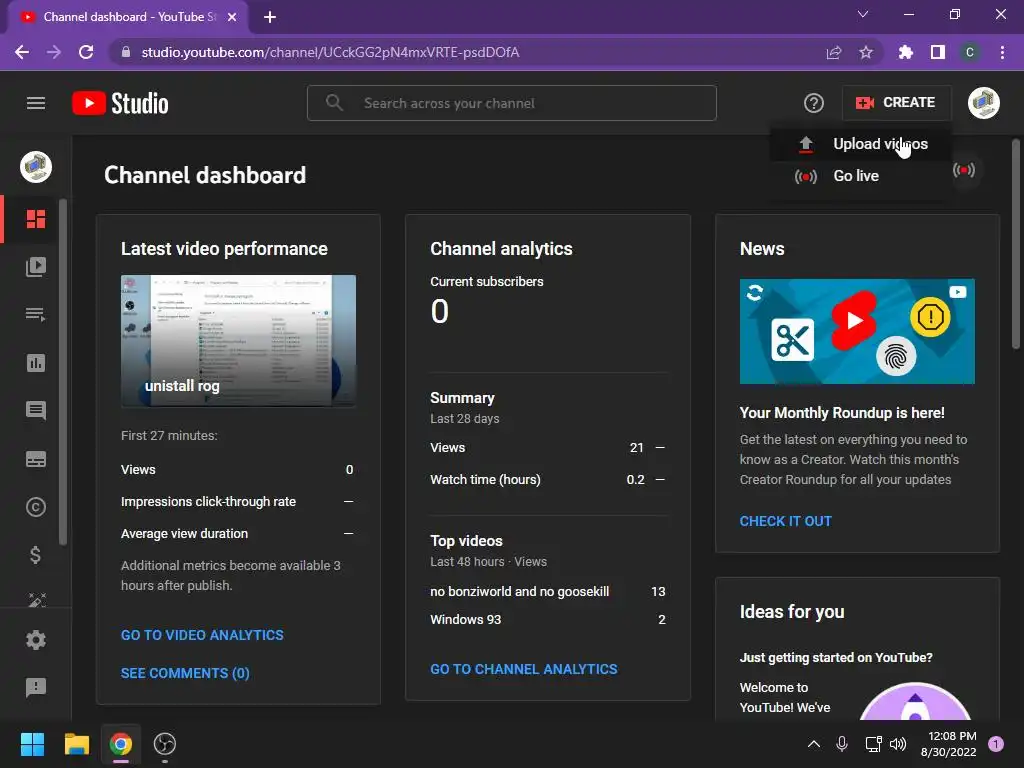Click 'Just getting started on YouTube?' text
The width and height of the screenshot is (1024, 768).
click(x=836, y=658)
